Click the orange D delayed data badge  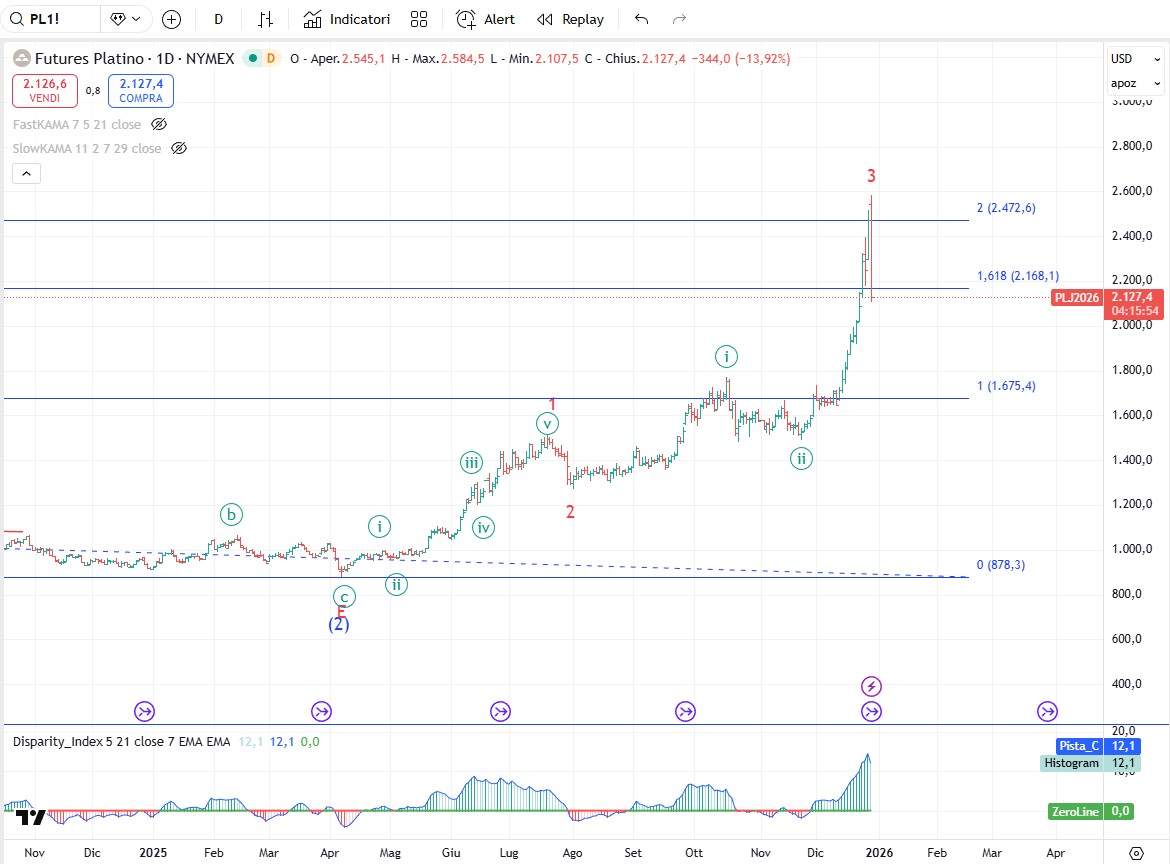pos(271,58)
